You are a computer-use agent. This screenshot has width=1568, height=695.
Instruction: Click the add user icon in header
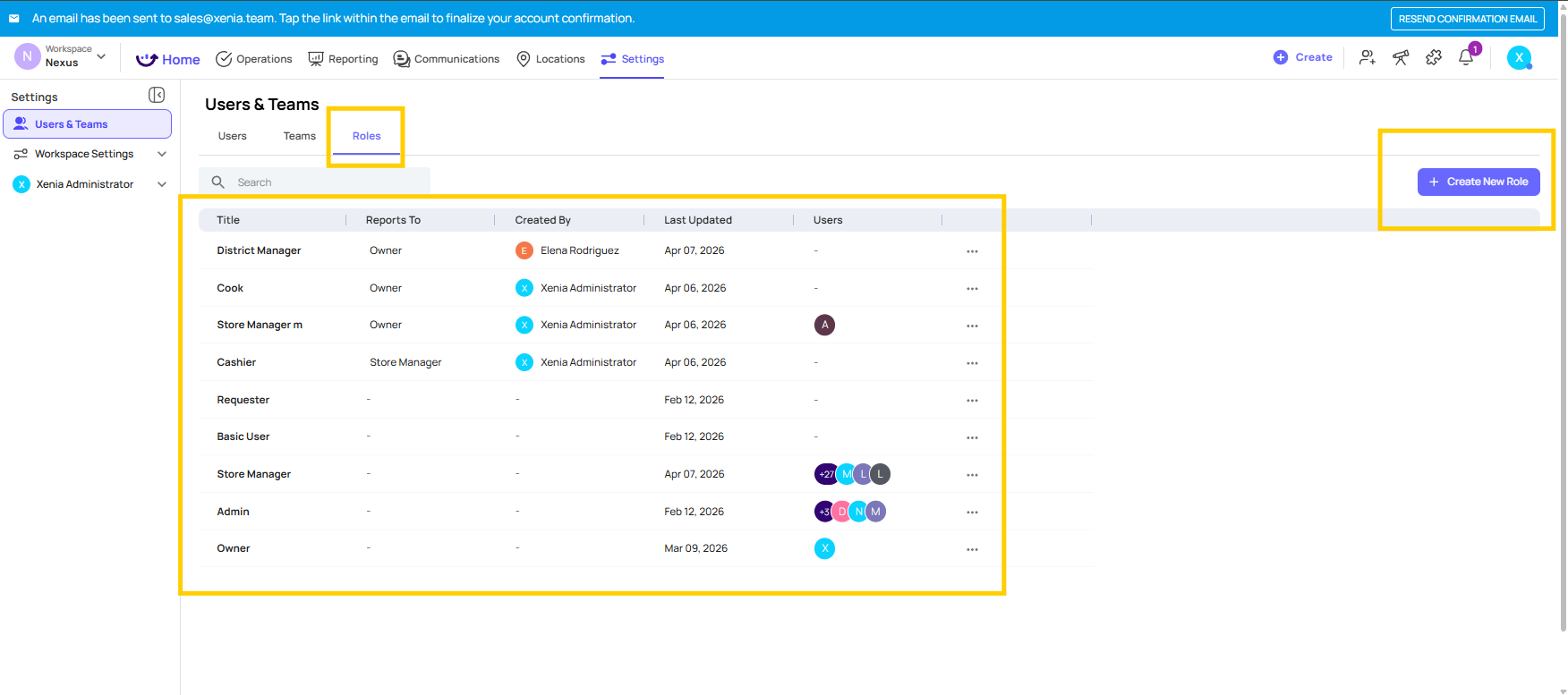(x=1367, y=57)
